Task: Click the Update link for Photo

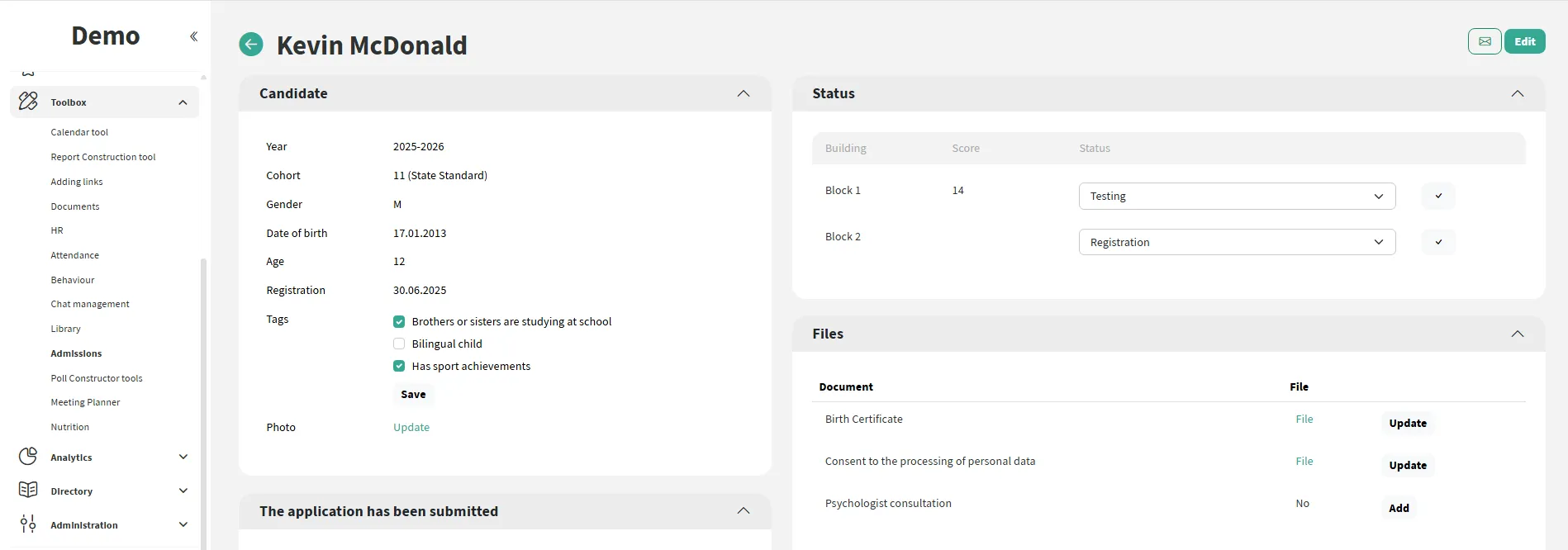Action: 411,428
